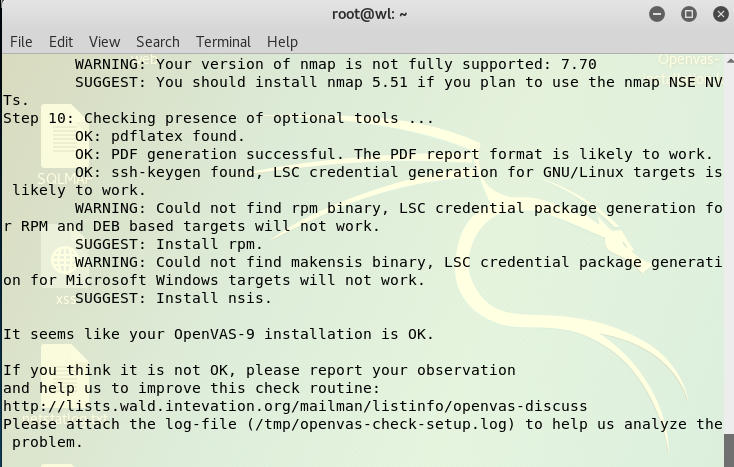
Task: Open the Terminal menu
Action: click(x=223, y=41)
